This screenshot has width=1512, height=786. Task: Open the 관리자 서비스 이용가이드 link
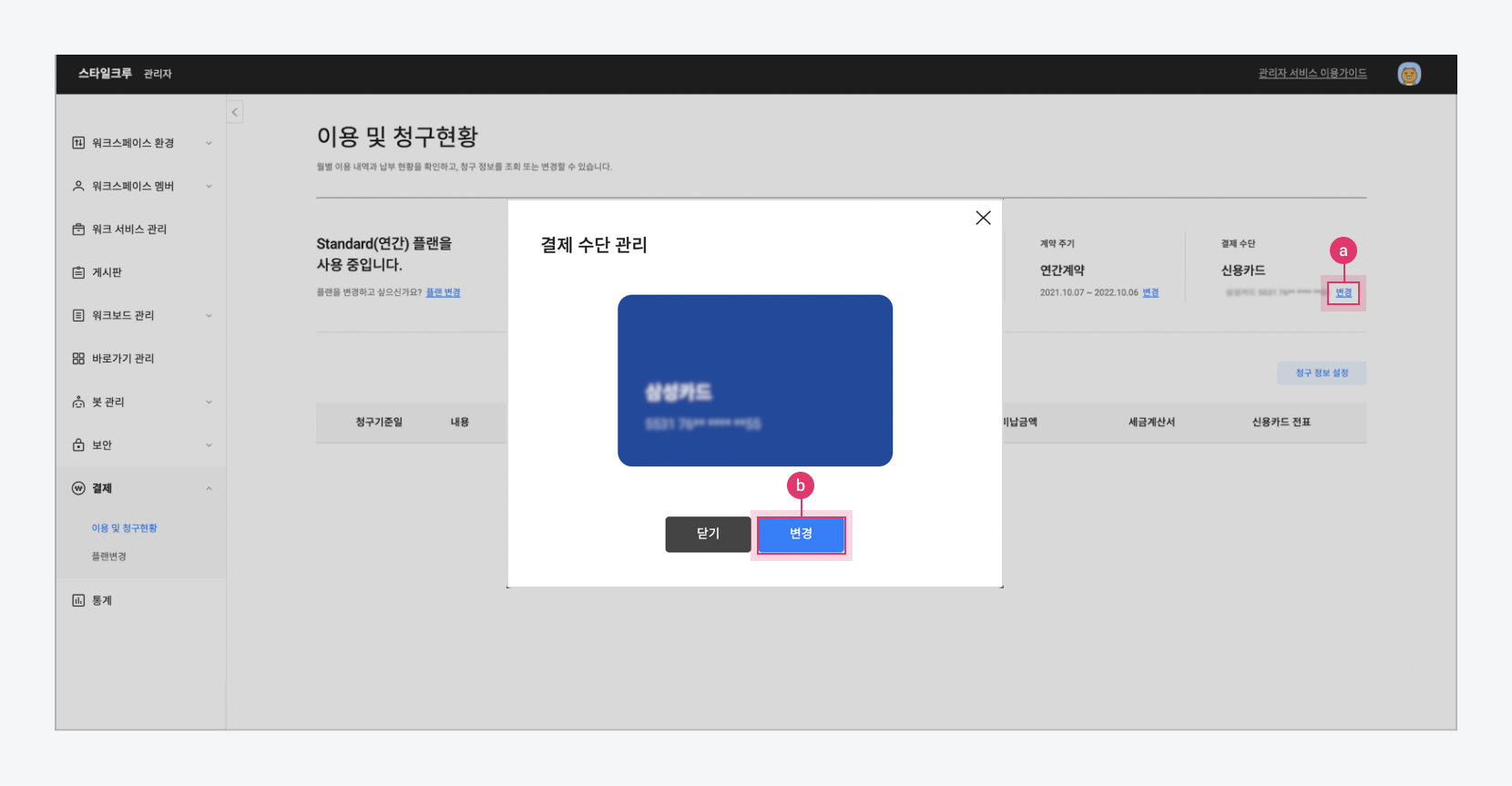[1312, 74]
